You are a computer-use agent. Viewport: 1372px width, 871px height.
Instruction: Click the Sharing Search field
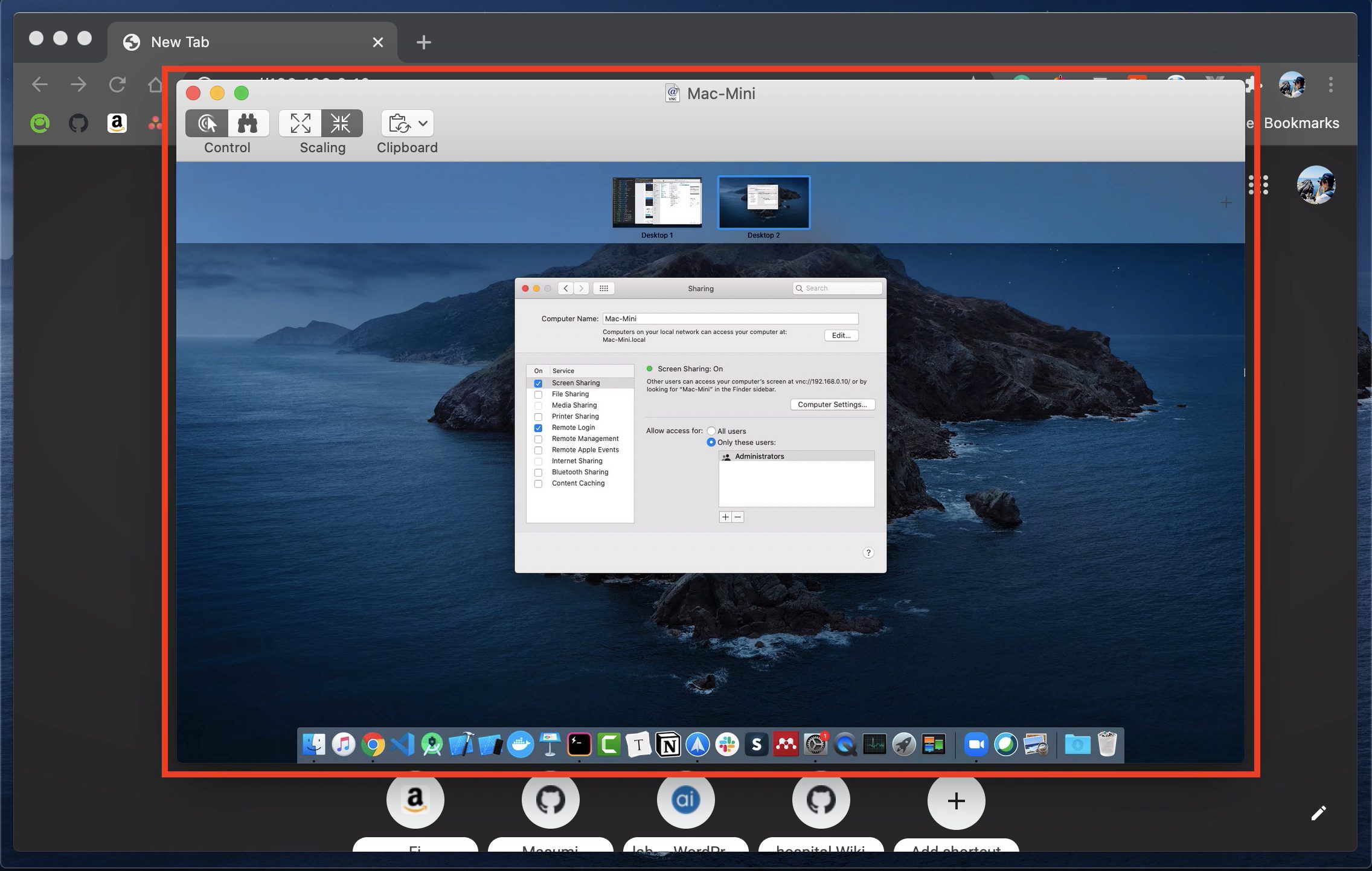click(x=838, y=288)
